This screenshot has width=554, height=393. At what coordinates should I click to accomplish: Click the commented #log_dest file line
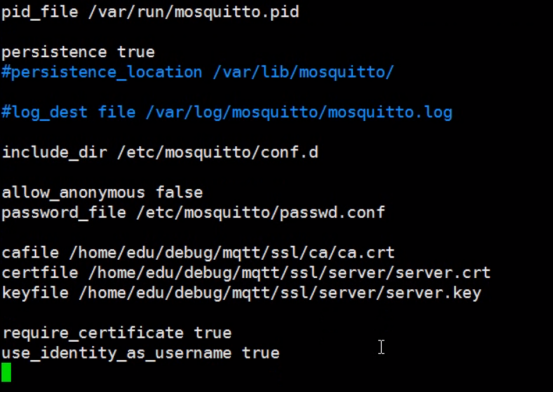click(x=227, y=113)
